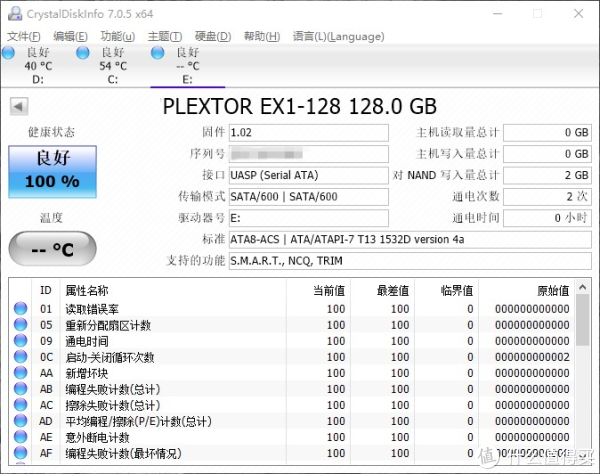Select the 启动-关闭循环次数 attribute name

point(109,357)
